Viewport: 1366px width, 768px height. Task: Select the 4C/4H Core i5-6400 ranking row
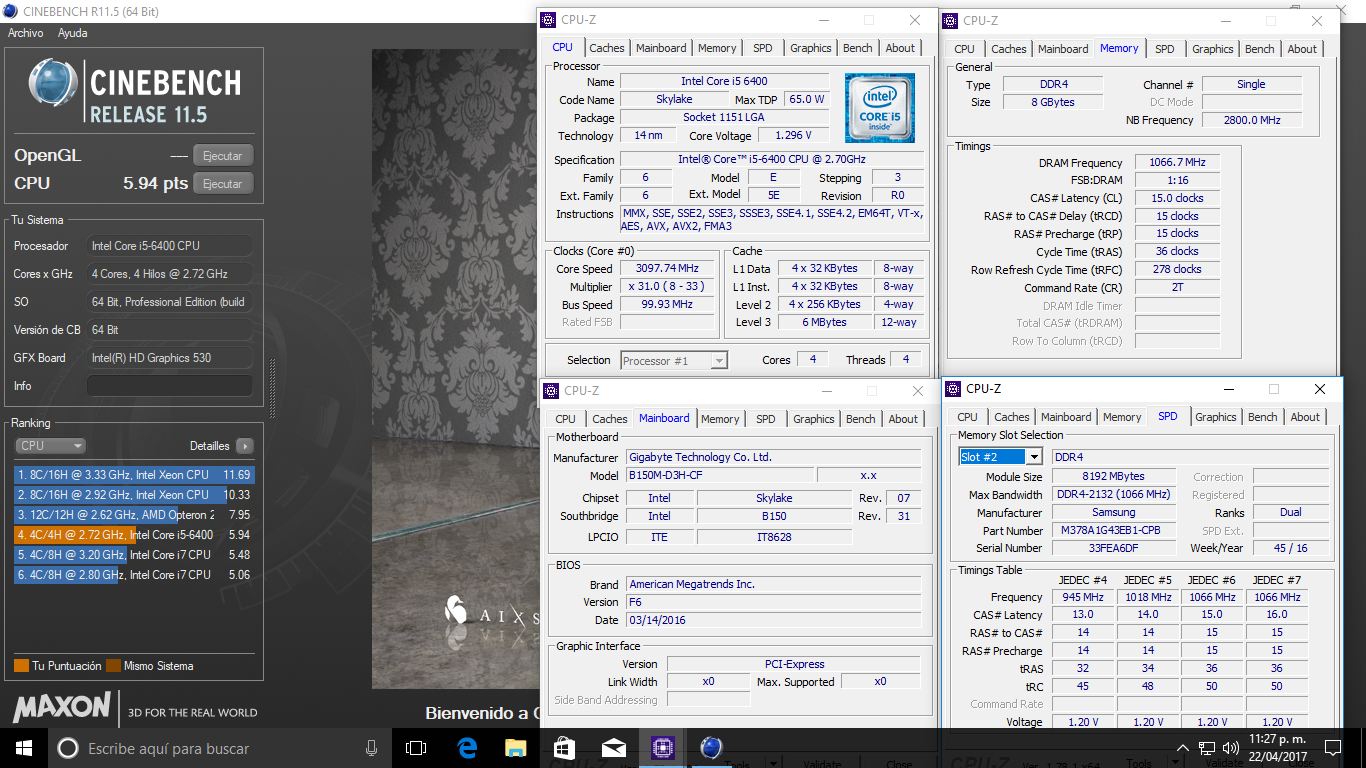pos(134,535)
